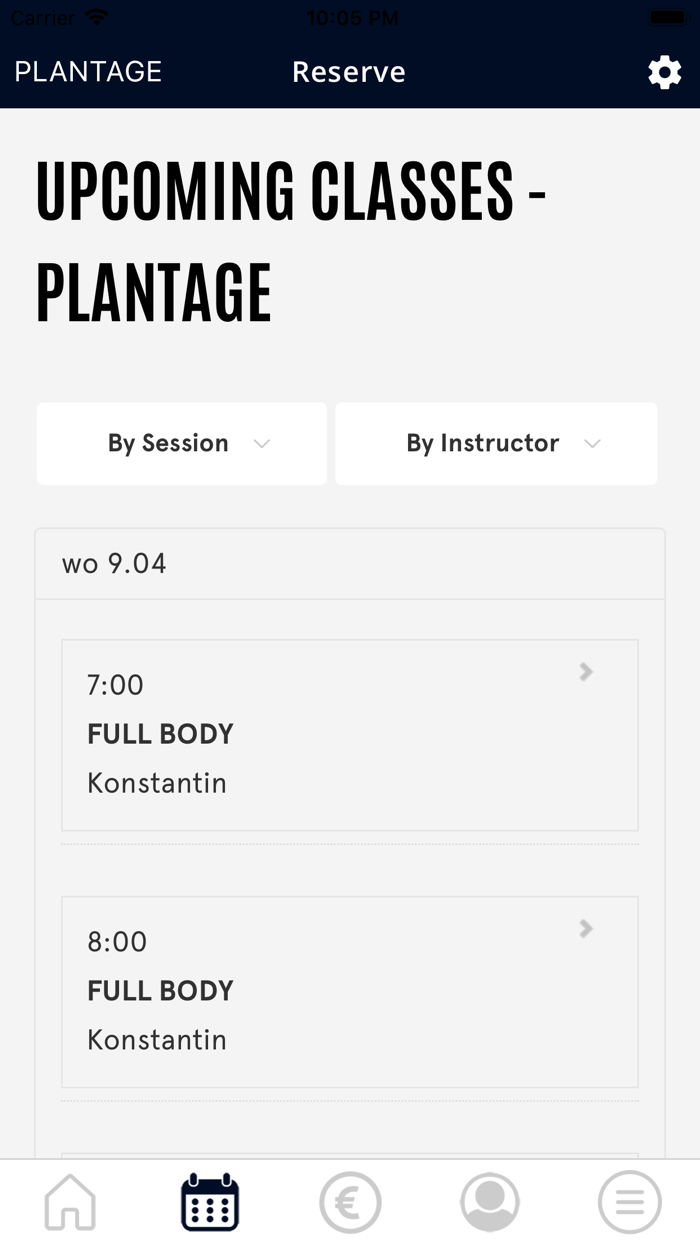Select the calendar reserve tab icon
700x1244 pixels.
(210, 1201)
